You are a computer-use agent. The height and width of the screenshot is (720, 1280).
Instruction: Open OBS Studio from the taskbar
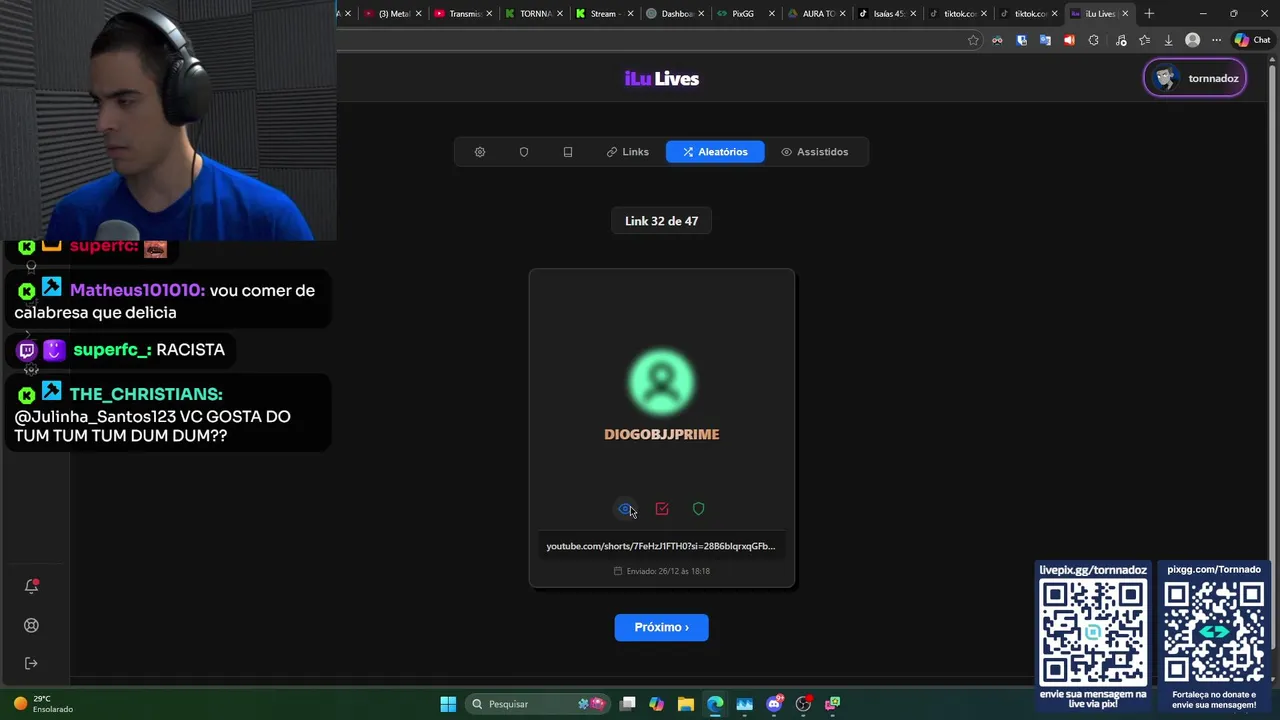pyautogui.click(x=803, y=704)
